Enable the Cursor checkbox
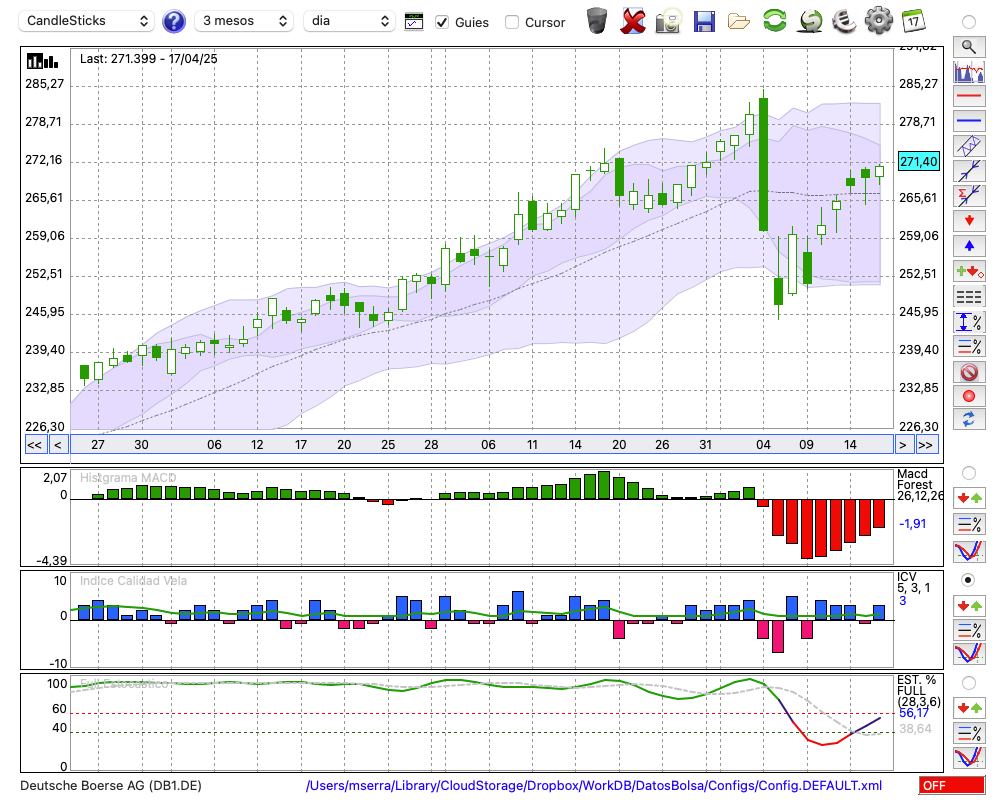 click(511, 22)
